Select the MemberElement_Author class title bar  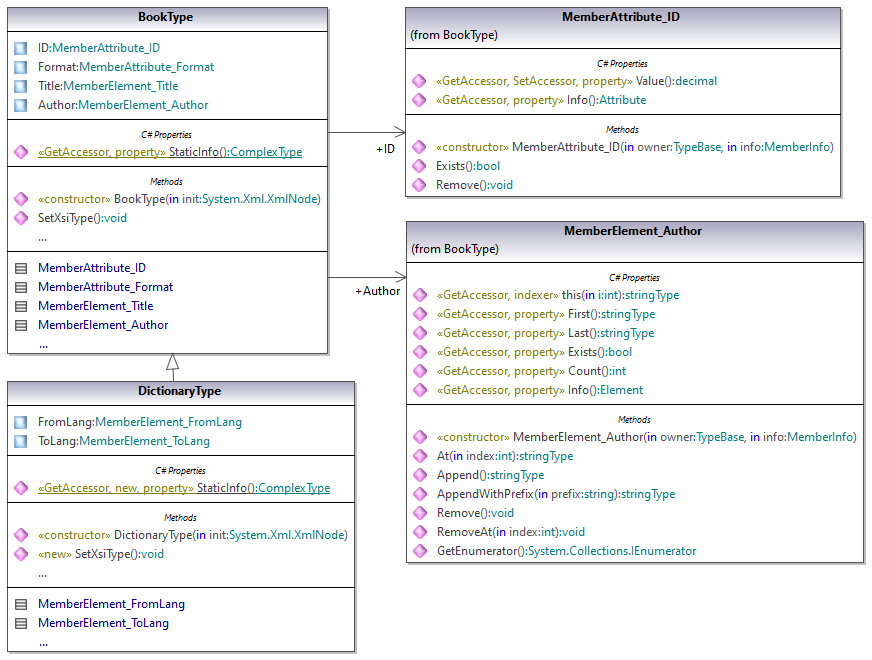point(634,231)
